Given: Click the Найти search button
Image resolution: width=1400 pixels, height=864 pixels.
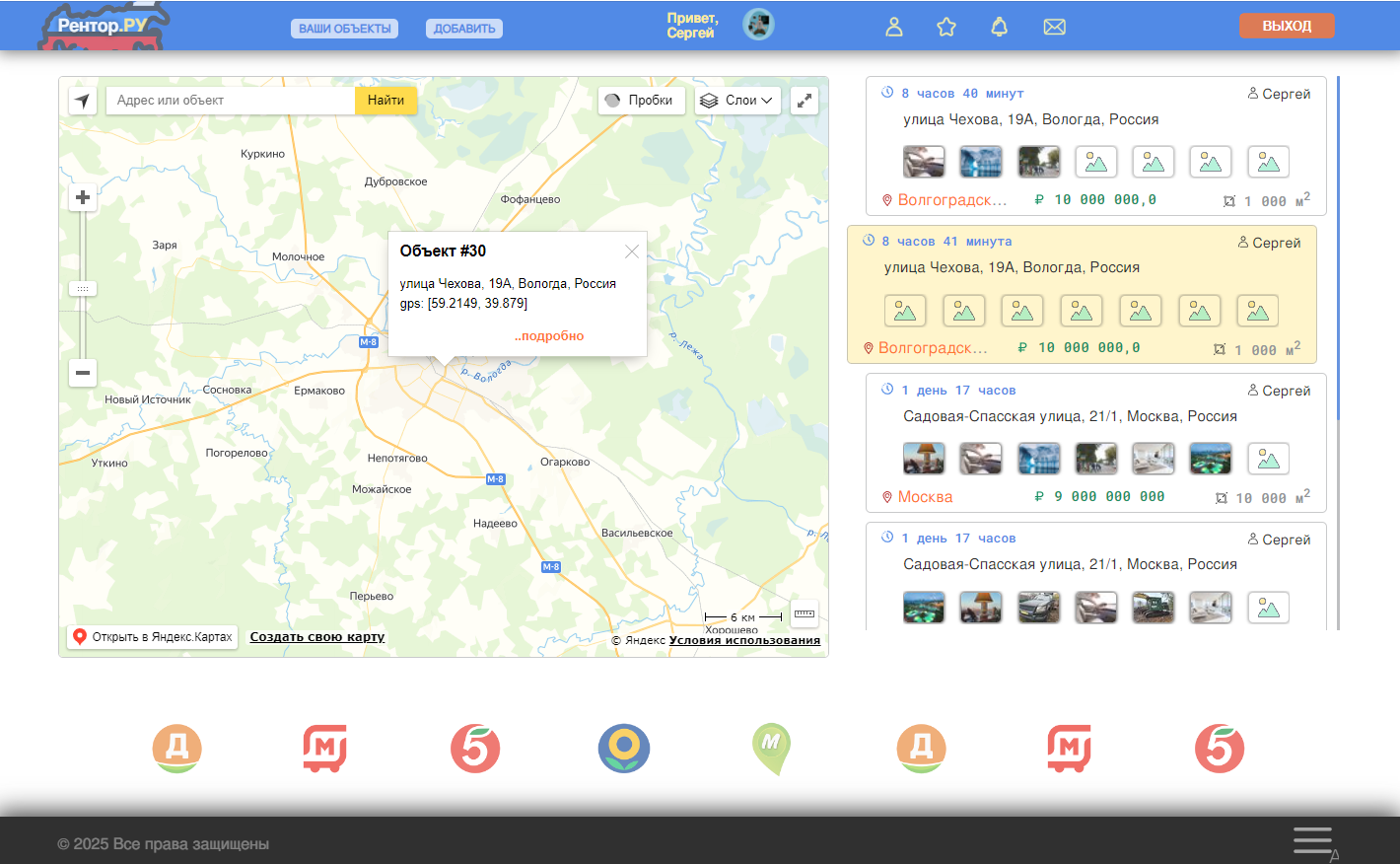Looking at the screenshot, I should (385, 101).
